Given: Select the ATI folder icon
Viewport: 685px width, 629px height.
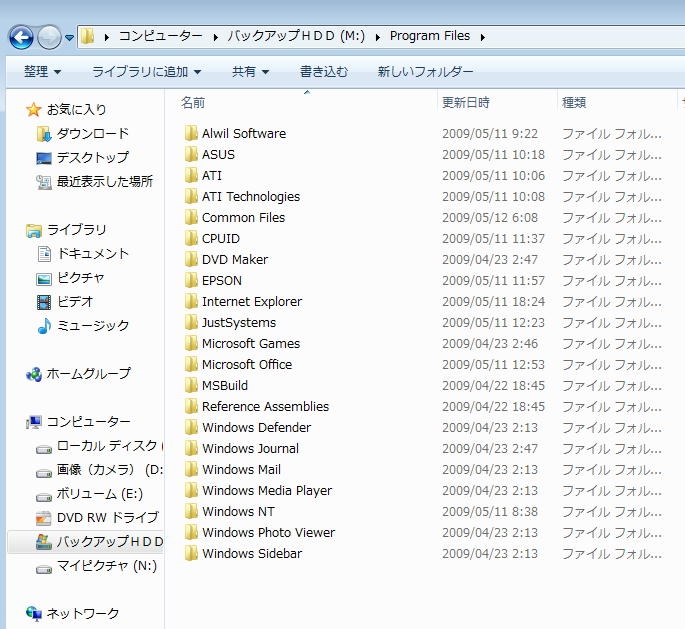Looking at the screenshot, I should (191, 175).
